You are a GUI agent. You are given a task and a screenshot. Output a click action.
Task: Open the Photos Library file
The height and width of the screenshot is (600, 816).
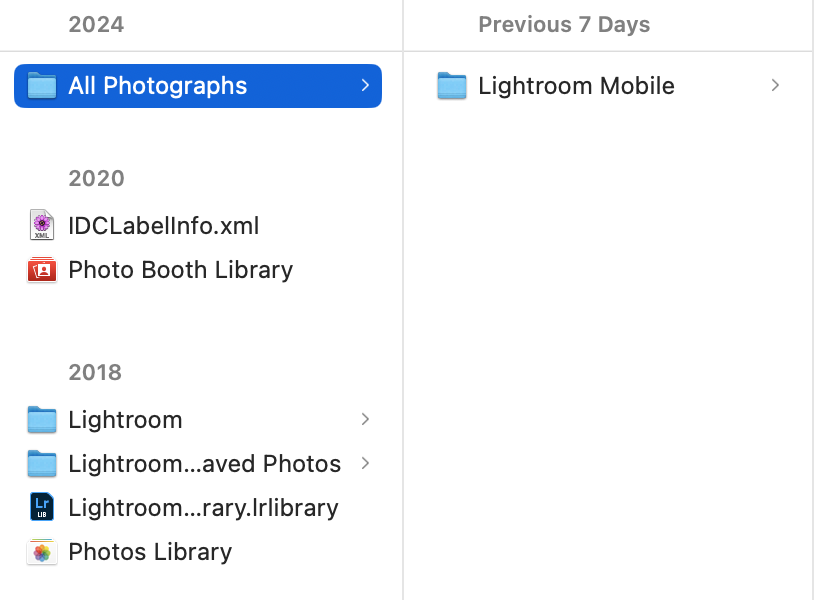149,551
